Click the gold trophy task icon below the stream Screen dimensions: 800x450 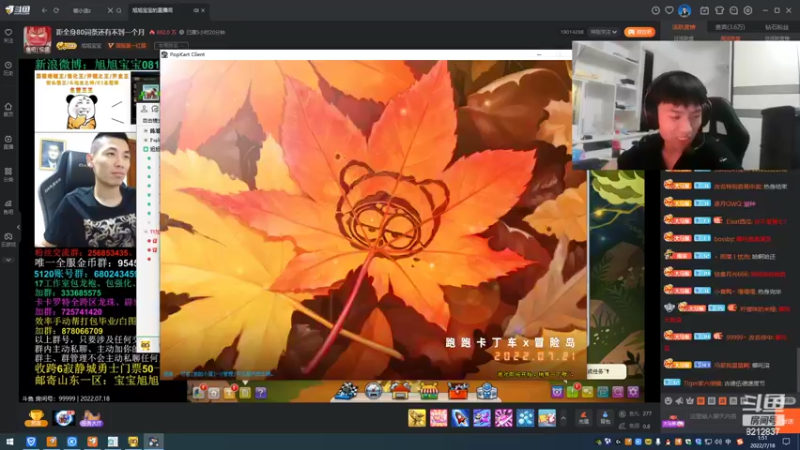36,418
